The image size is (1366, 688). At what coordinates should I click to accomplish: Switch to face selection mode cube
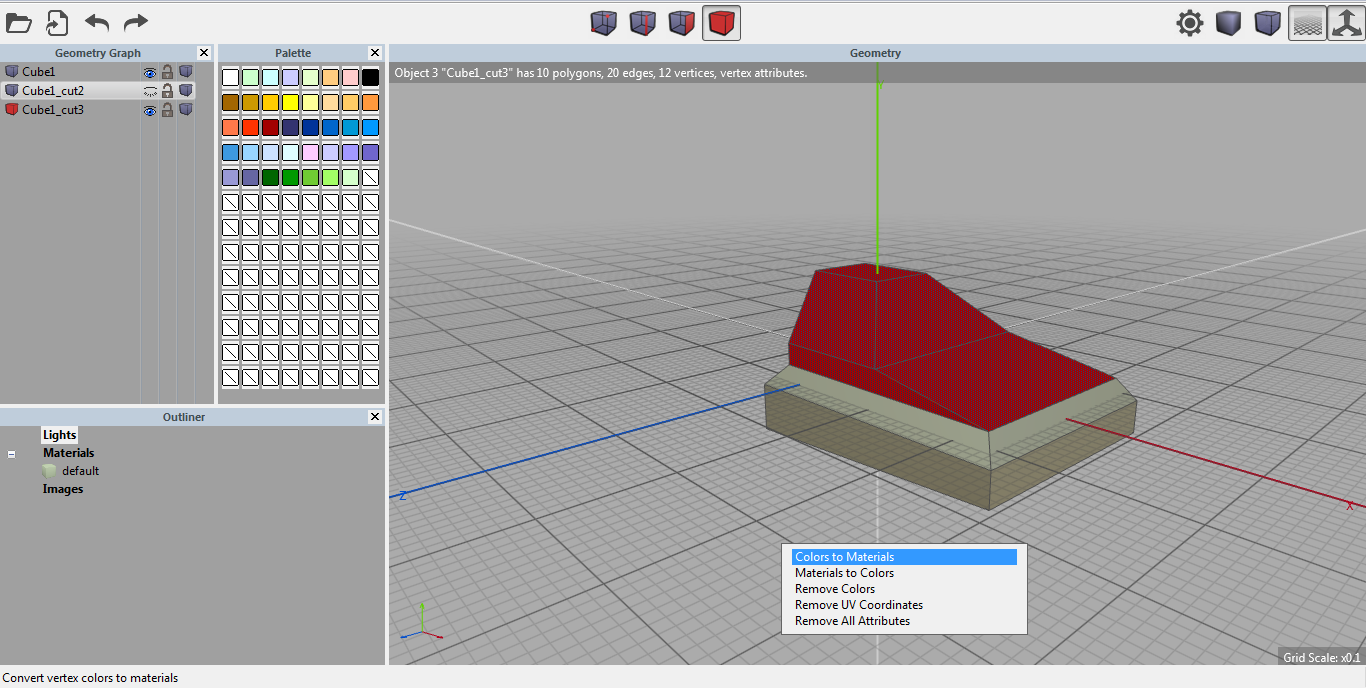coord(681,22)
